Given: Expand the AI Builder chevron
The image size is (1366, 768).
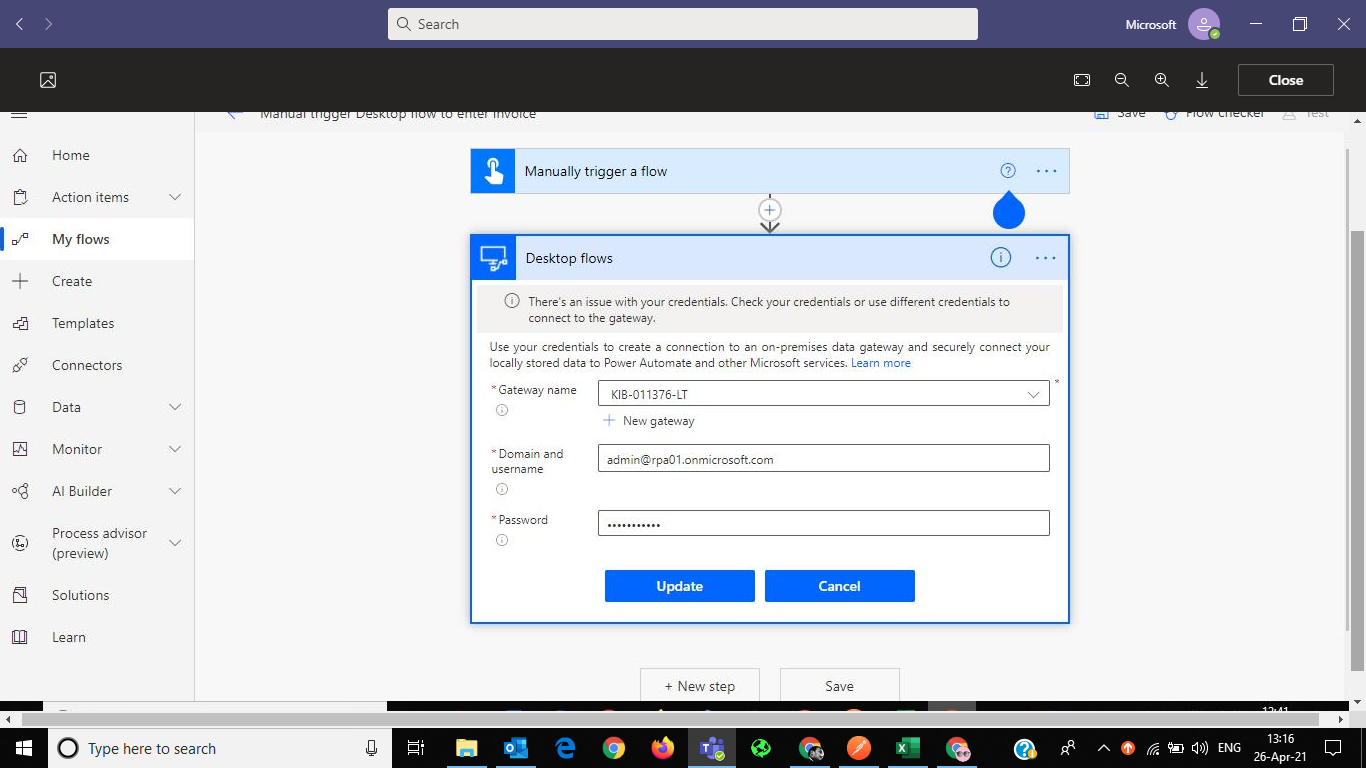Looking at the screenshot, I should point(175,491).
